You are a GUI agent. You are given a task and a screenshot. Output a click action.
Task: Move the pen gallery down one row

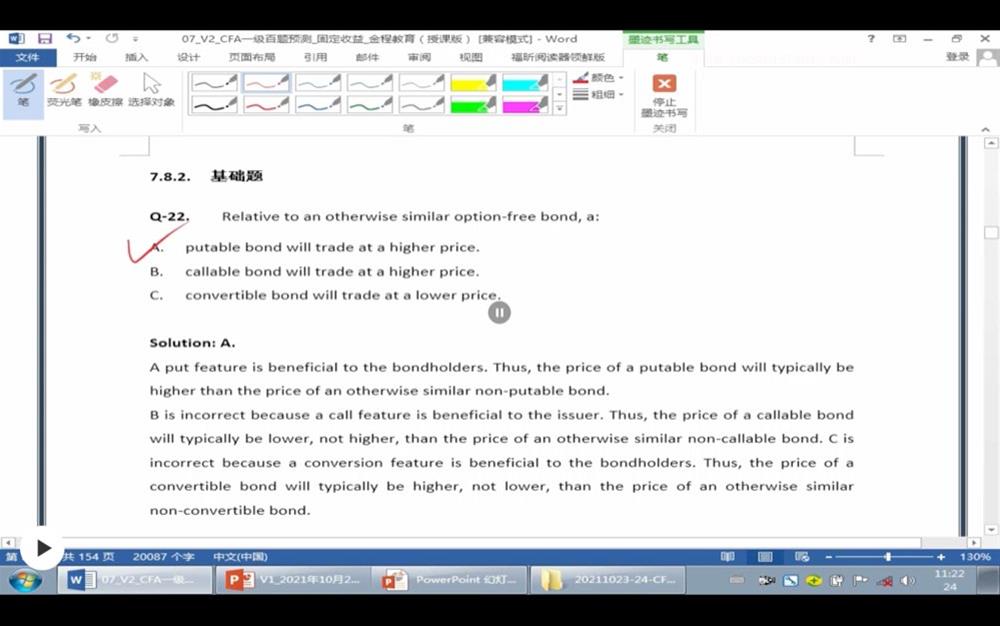(x=559, y=94)
